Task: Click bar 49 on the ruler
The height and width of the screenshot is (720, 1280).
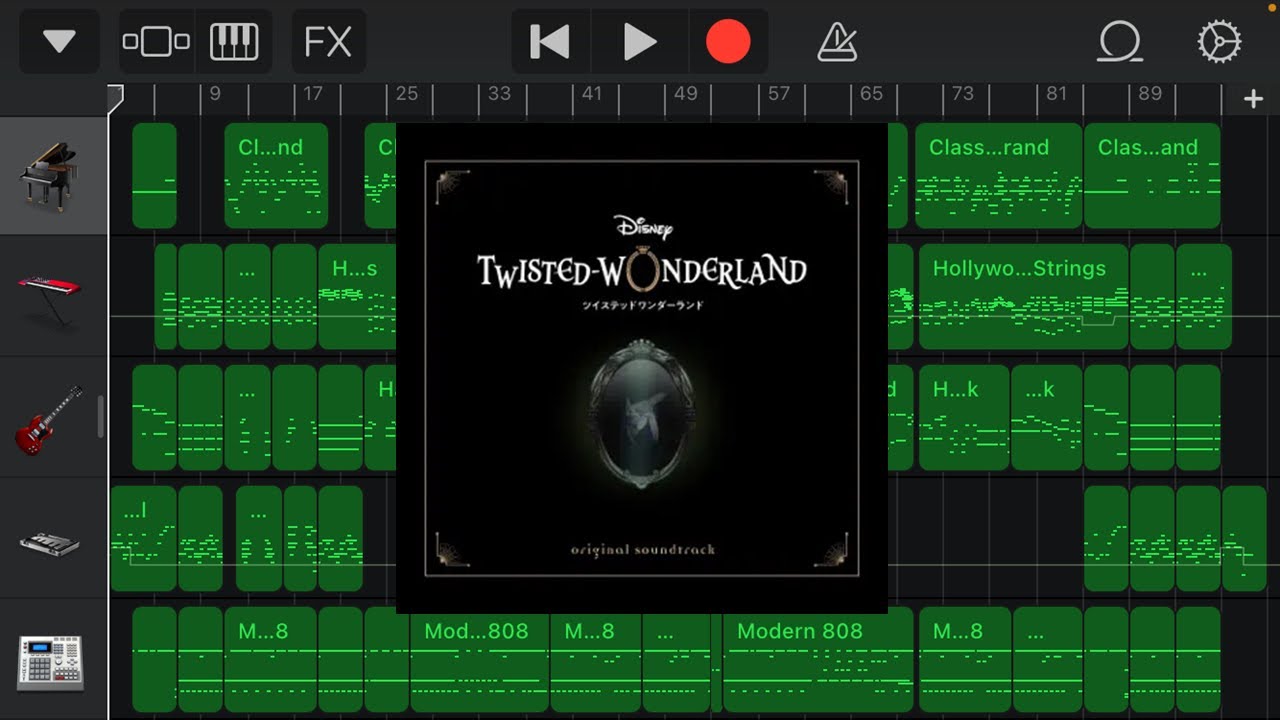Action: (x=685, y=94)
